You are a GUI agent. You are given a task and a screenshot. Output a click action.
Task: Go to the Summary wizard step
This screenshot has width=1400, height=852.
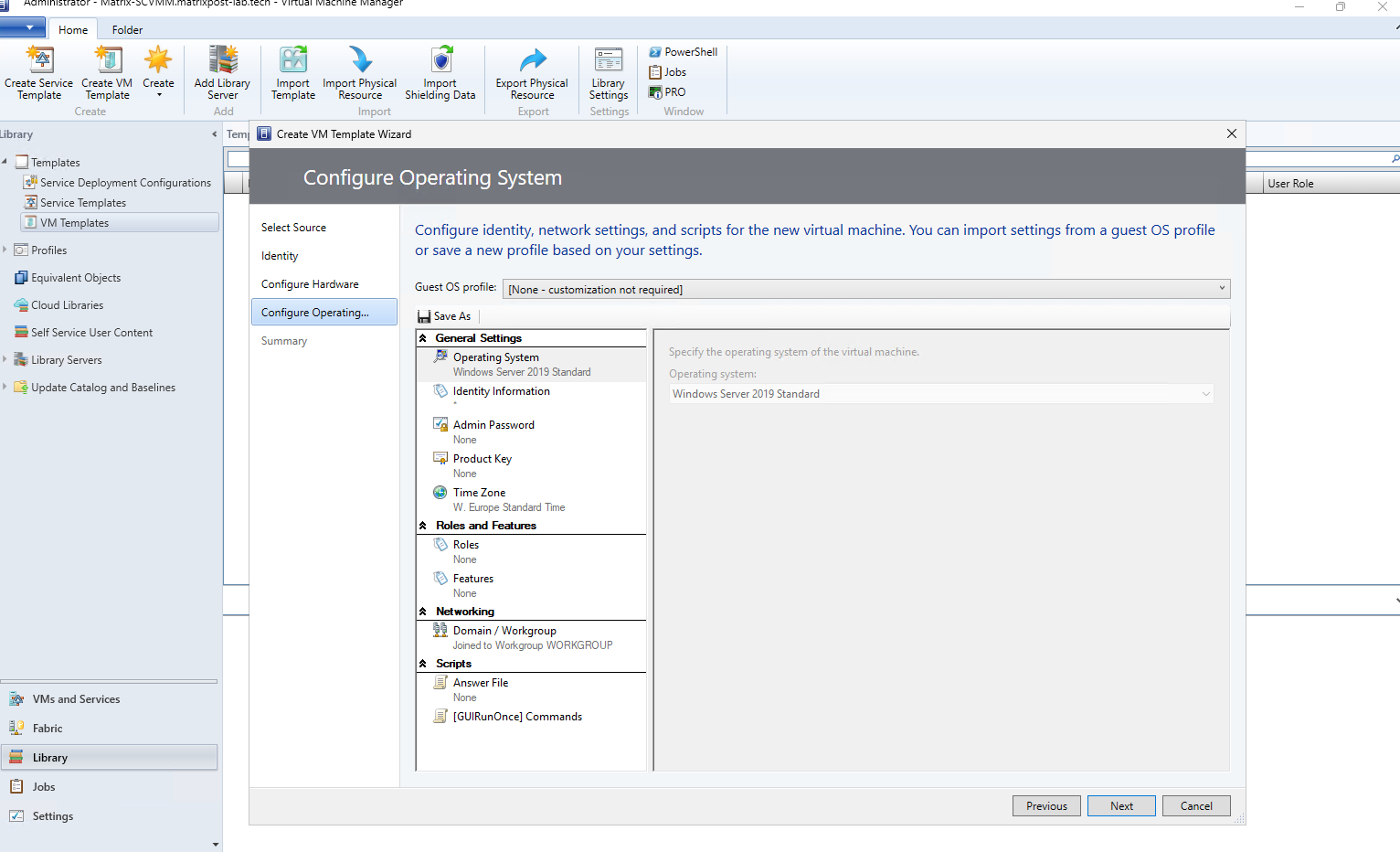[x=284, y=341]
